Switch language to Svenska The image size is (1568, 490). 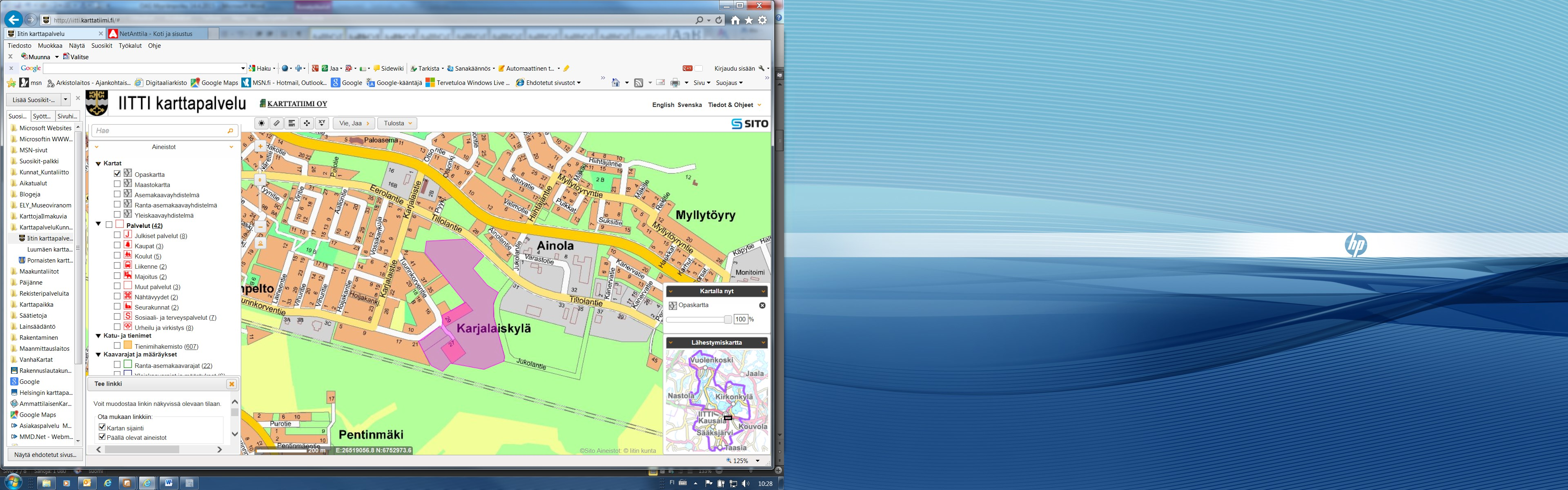pos(690,105)
